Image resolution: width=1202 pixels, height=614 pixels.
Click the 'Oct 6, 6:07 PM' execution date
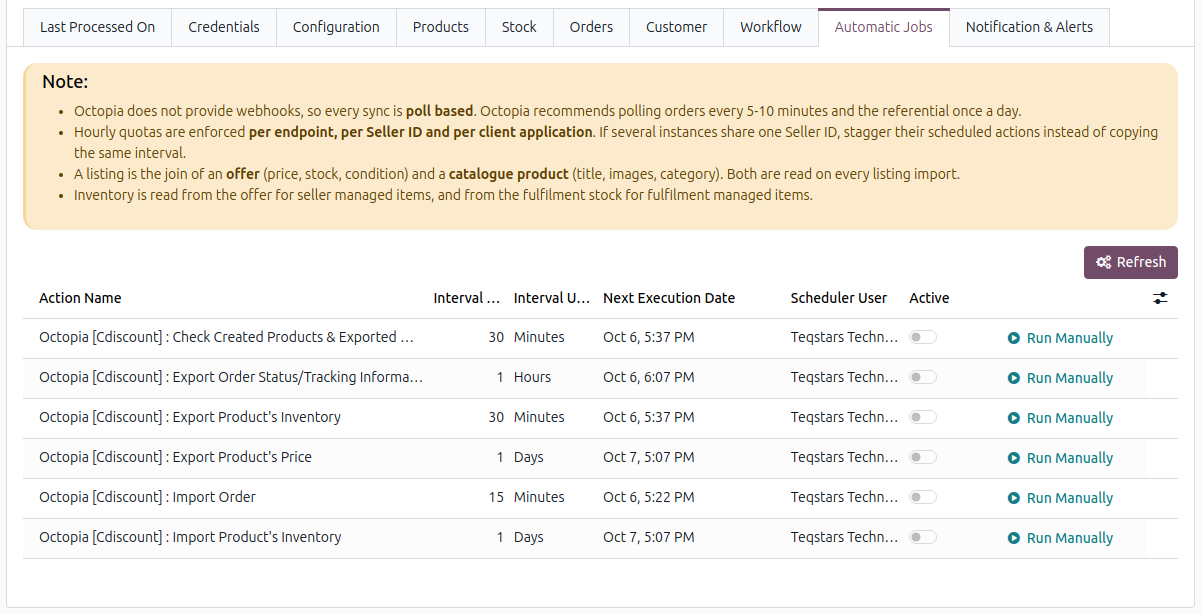coord(648,377)
